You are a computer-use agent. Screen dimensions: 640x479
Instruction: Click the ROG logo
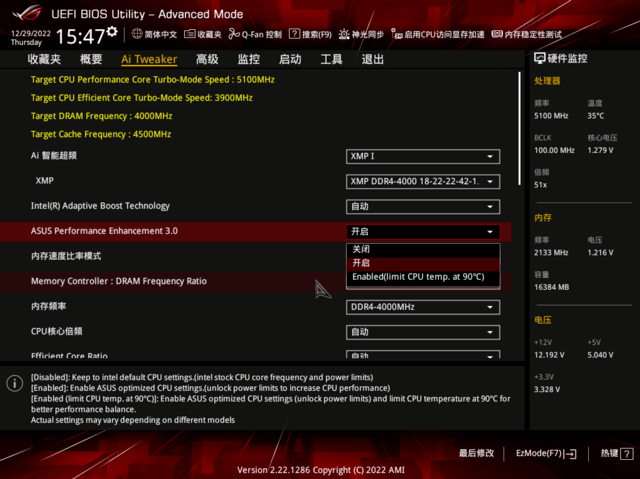[27, 13]
